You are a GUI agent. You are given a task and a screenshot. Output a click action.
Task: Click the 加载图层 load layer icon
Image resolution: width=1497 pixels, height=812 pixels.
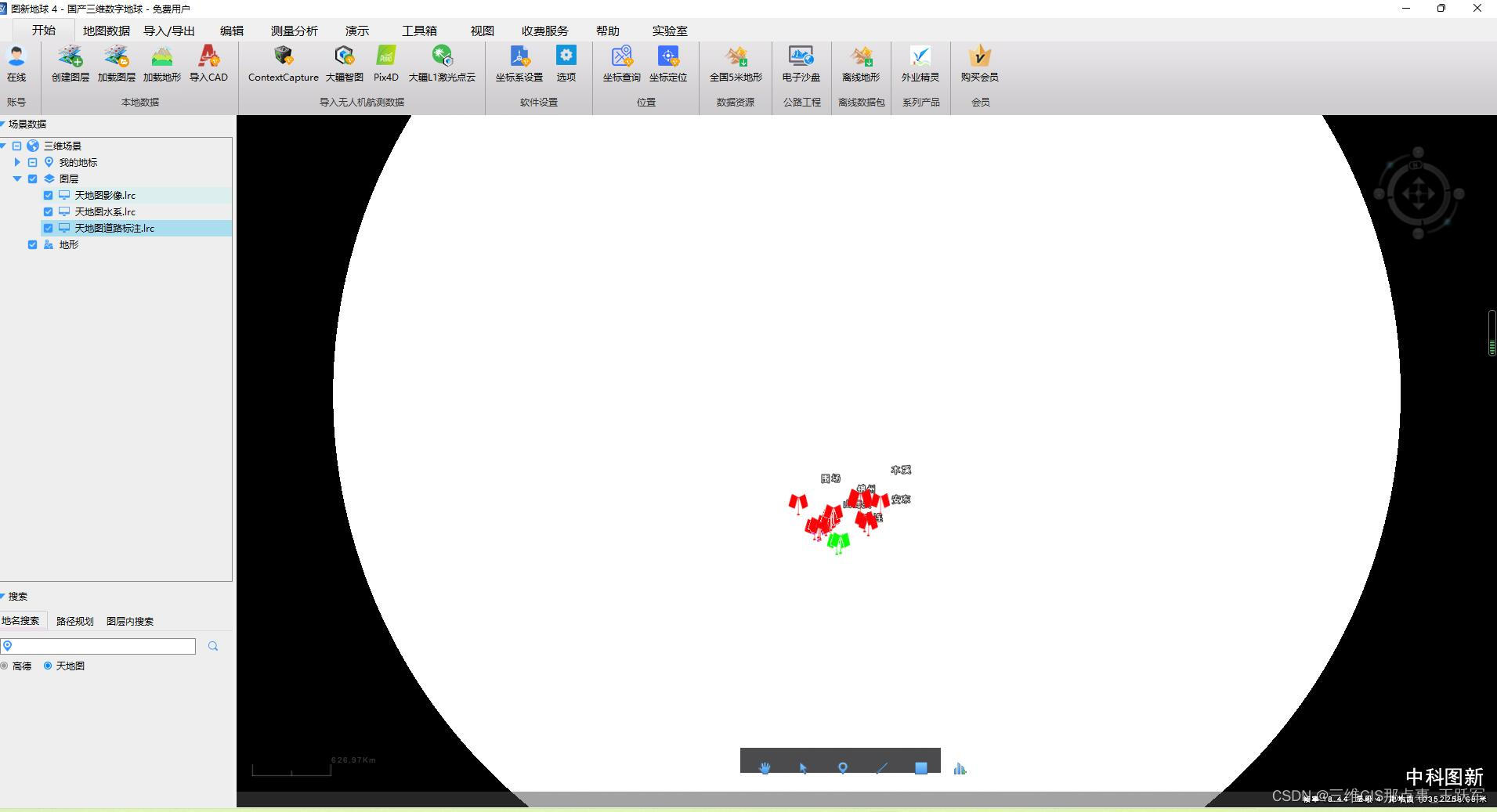point(117,57)
